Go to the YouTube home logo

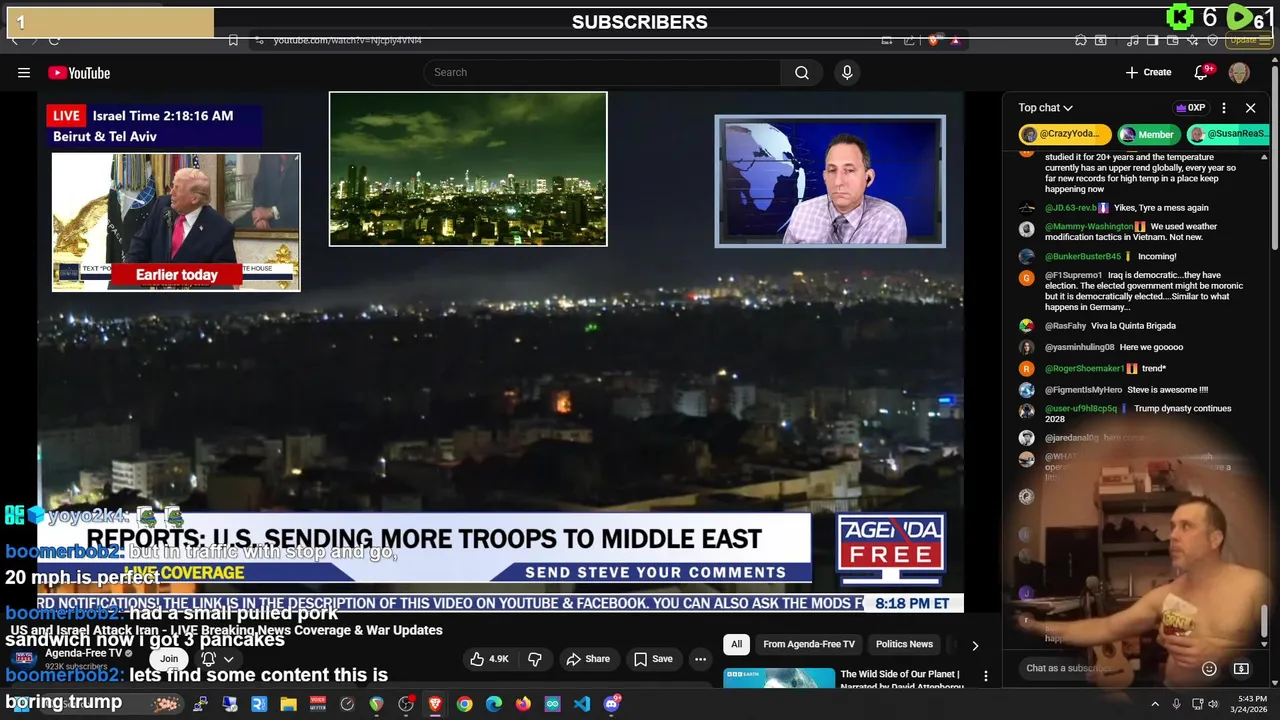coord(79,72)
